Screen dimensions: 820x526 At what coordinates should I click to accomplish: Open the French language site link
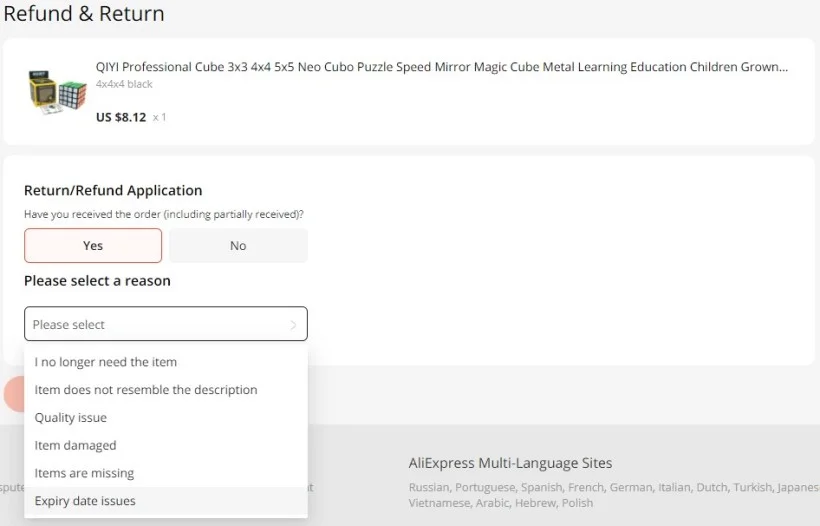point(586,487)
